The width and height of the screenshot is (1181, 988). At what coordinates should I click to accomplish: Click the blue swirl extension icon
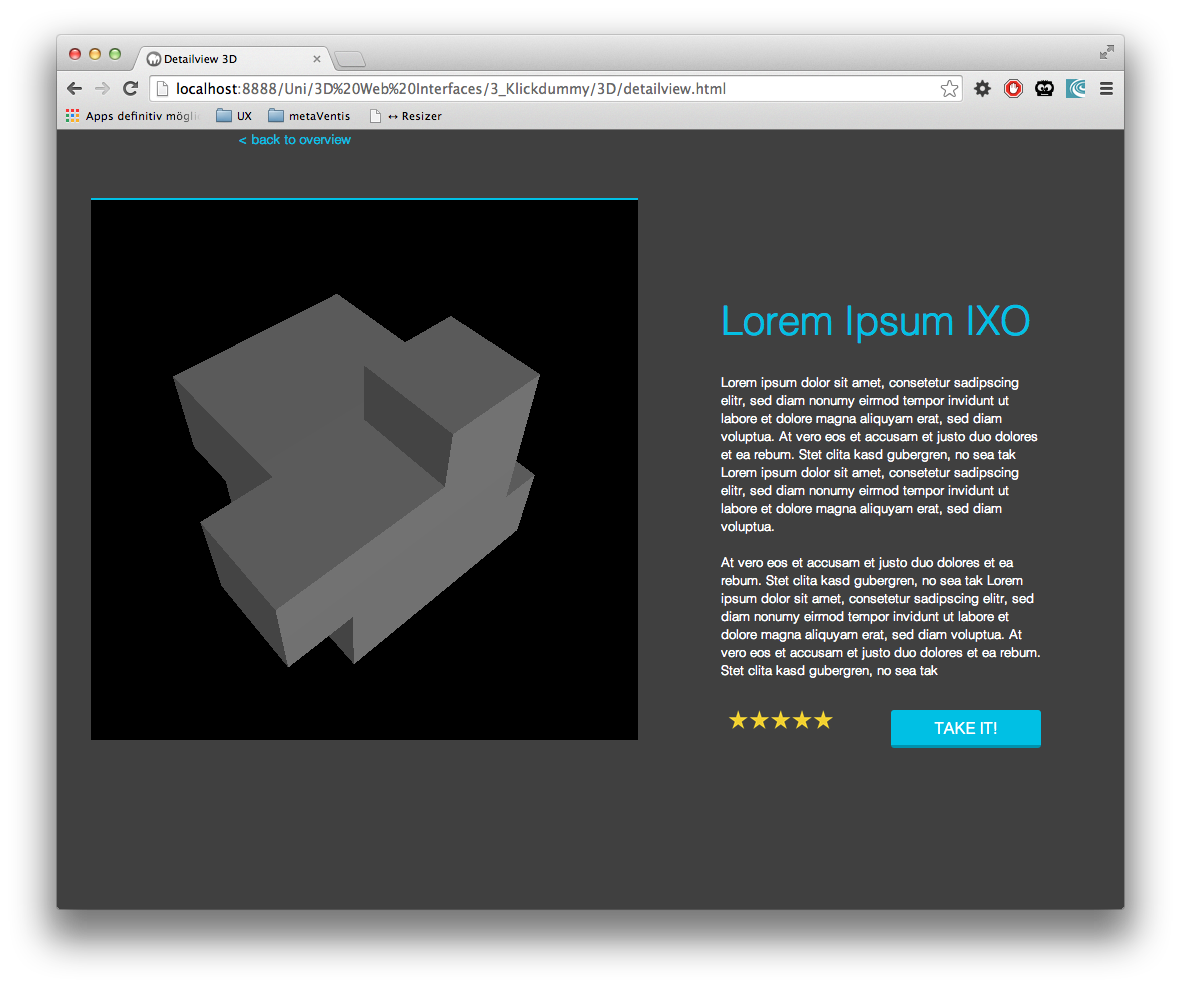point(1075,89)
